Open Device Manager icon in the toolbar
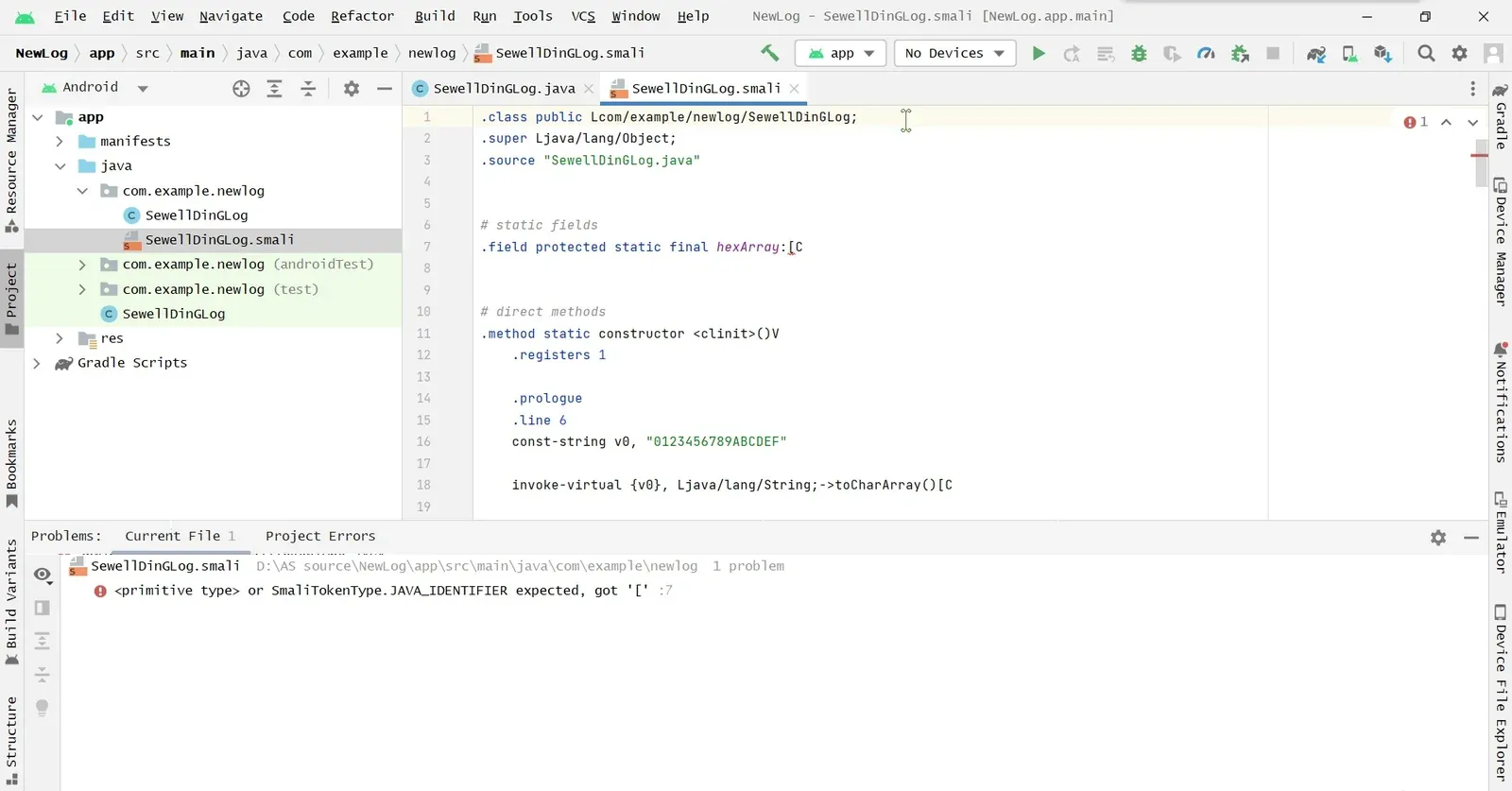1512x791 pixels. [x=1349, y=53]
